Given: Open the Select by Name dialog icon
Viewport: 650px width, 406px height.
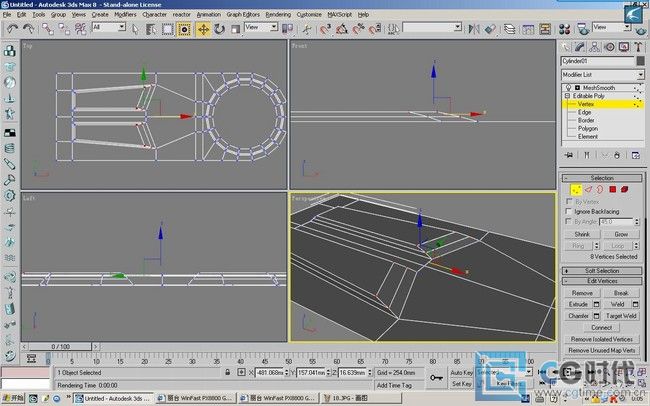Looking at the screenshot, I should click(x=151, y=29).
